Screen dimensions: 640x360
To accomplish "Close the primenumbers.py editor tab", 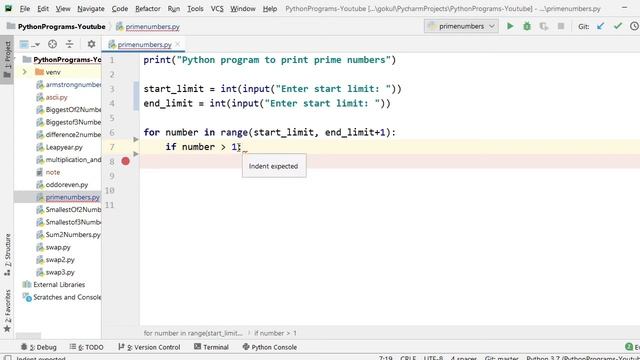I will pyautogui.click(x=178, y=44).
